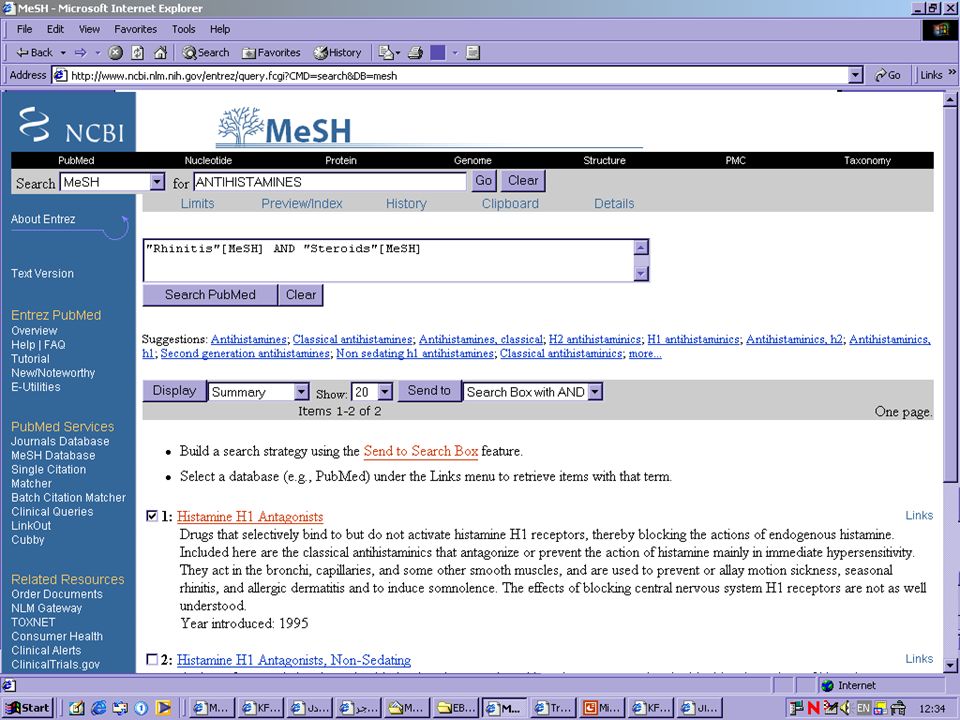Click the PubMed link in the black bar
Image resolution: width=960 pixels, height=720 pixels.
(x=76, y=160)
